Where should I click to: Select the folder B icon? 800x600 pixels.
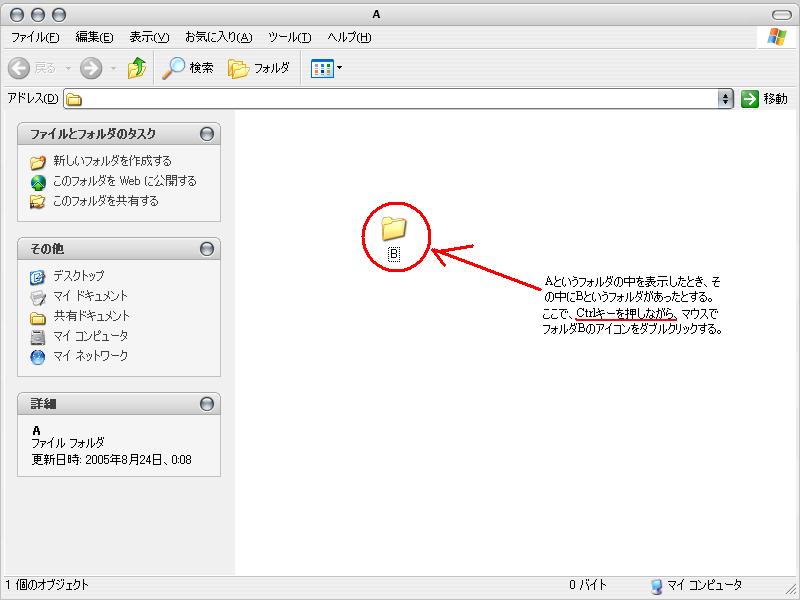pyautogui.click(x=394, y=228)
